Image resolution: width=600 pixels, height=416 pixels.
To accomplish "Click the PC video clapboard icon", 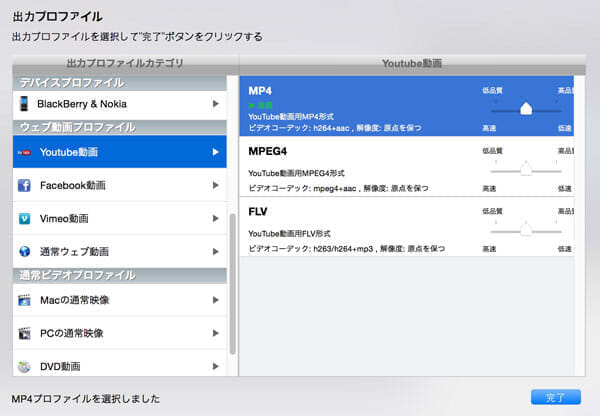I will tap(24, 333).
